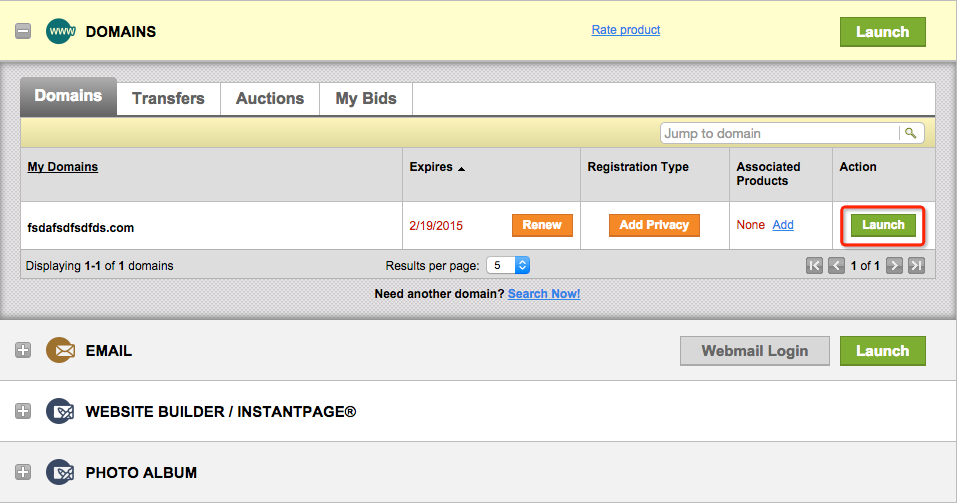Click the Rate product link
The width and height of the screenshot is (959, 504).
coord(626,30)
